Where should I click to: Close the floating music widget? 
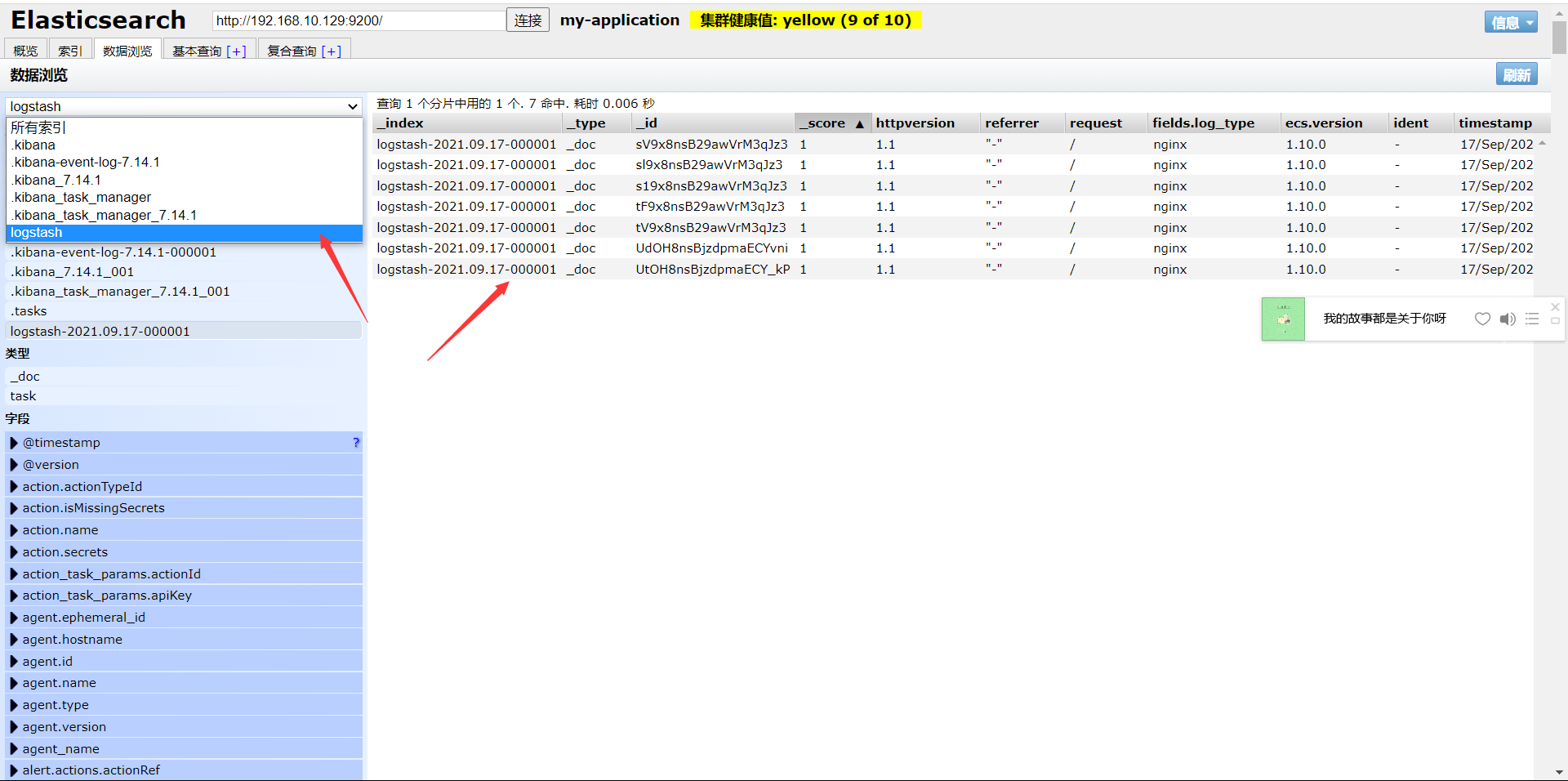[1555, 307]
